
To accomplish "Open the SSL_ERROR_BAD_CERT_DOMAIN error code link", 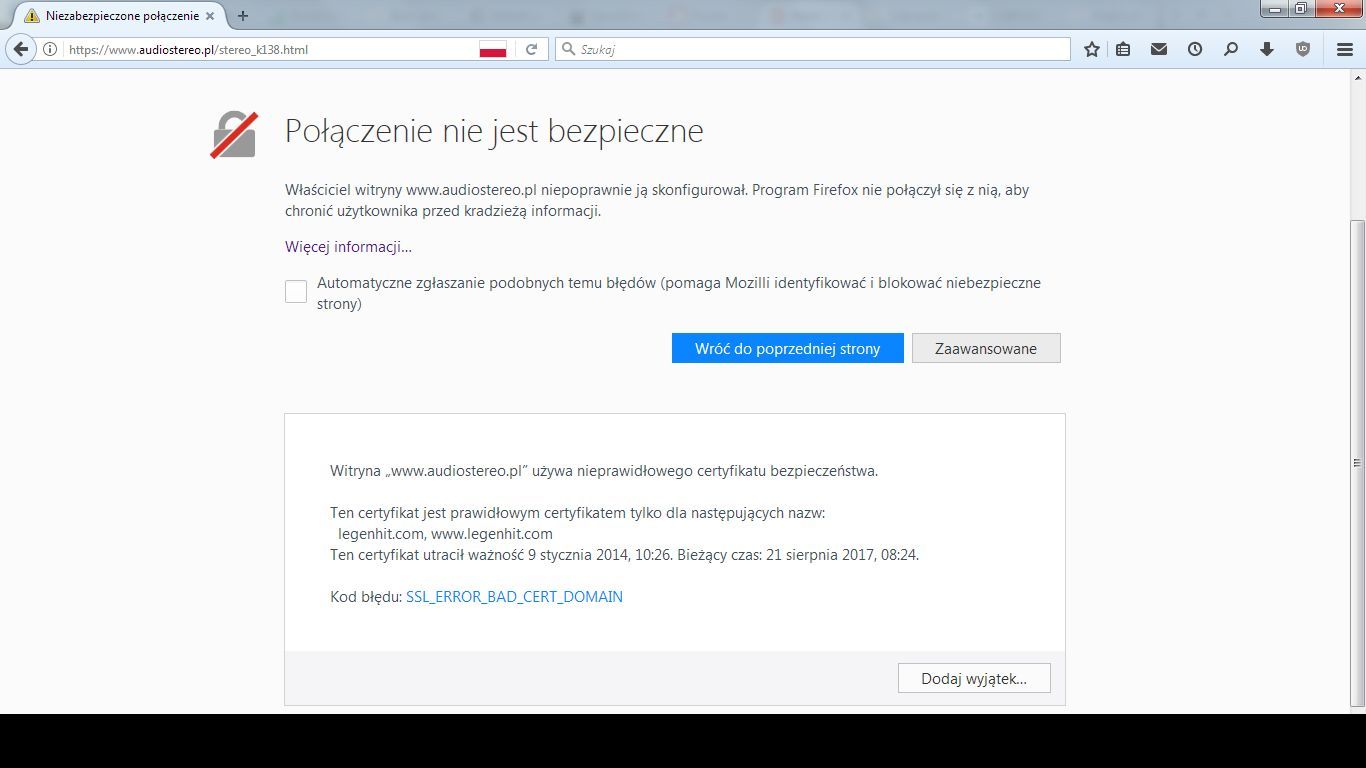I will click(x=514, y=597).
